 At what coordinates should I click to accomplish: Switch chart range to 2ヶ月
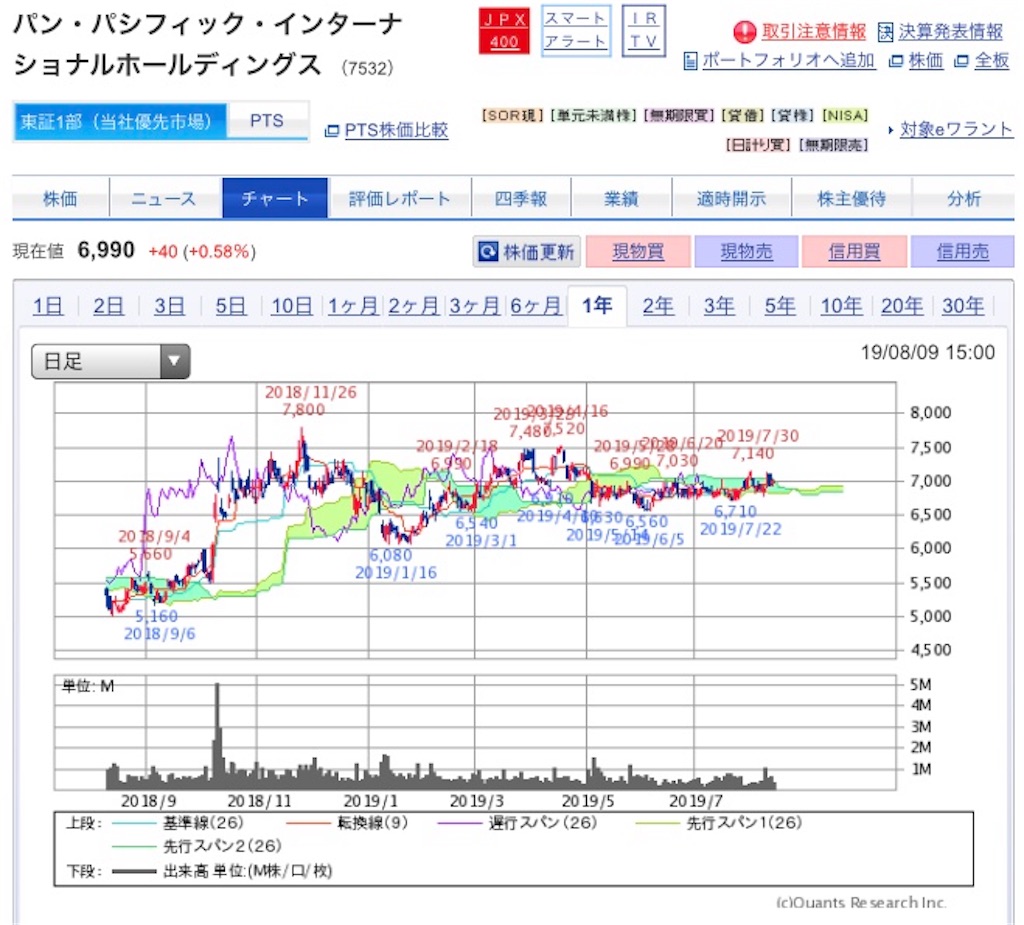point(413,306)
